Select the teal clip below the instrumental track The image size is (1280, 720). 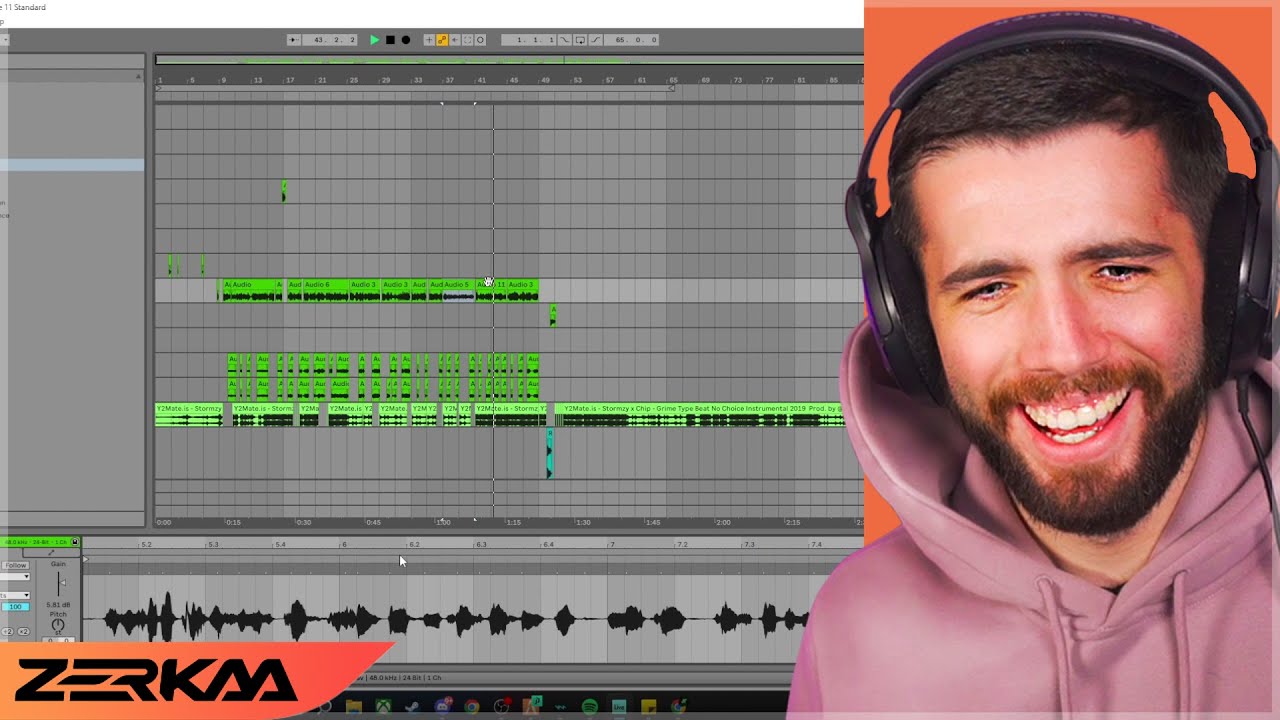[x=550, y=453]
